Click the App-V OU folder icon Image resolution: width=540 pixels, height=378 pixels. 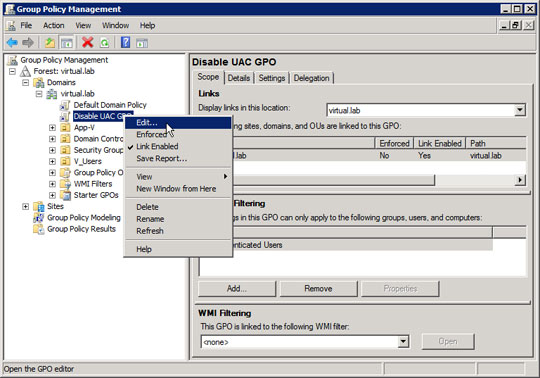(x=65, y=128)
